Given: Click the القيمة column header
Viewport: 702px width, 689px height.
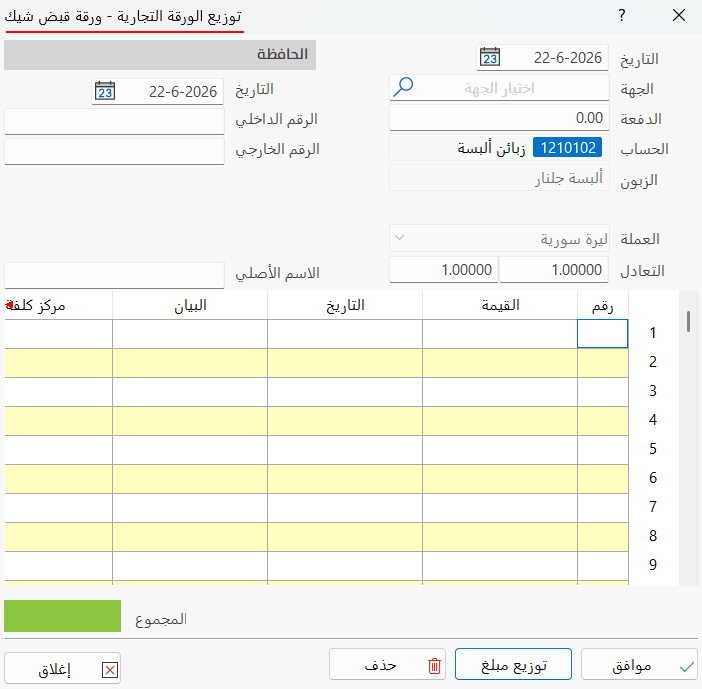Looking at the screenshot, I should pos(500,305).
